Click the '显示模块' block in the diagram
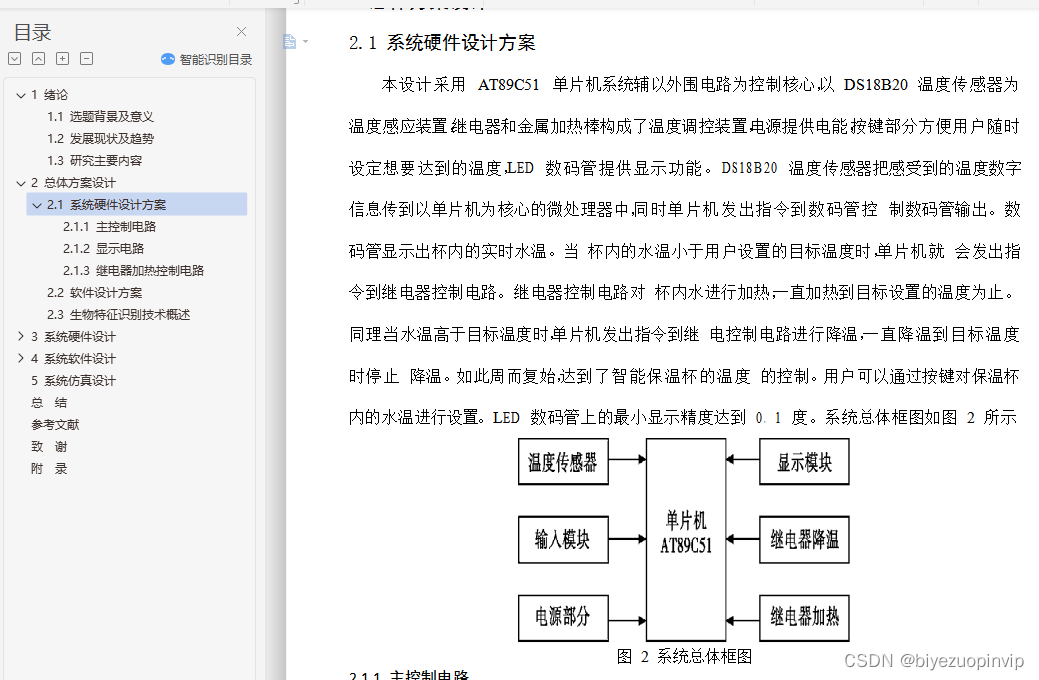Screen dimensions: 1039x680 tap(804, 462)
